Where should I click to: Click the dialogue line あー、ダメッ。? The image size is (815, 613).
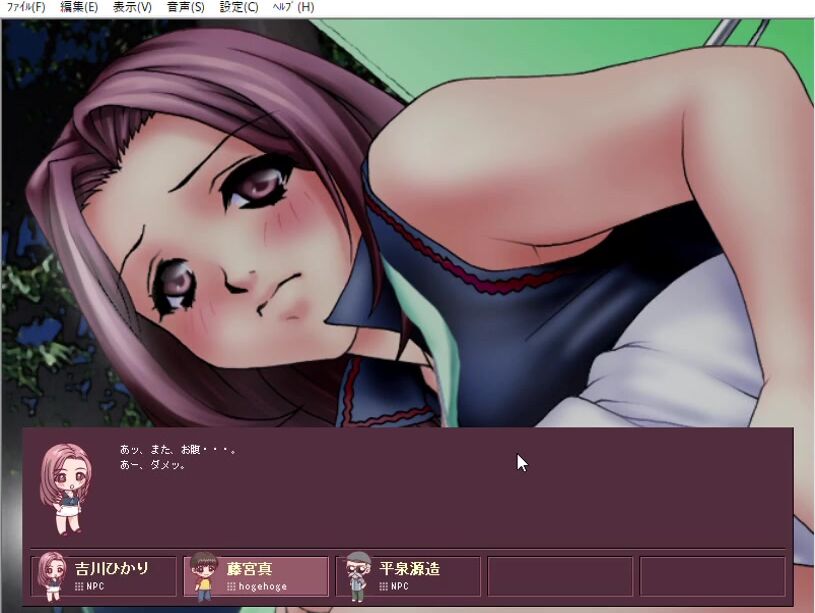point(152,465)
